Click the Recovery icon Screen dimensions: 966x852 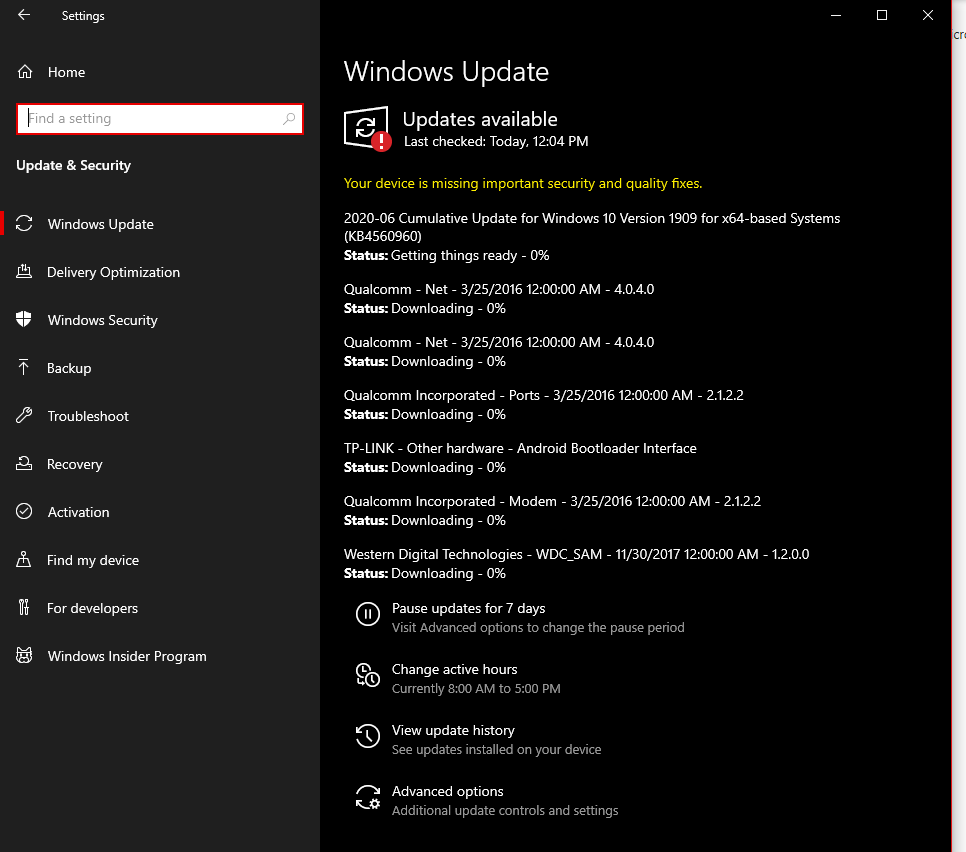(x=24, y=463)
